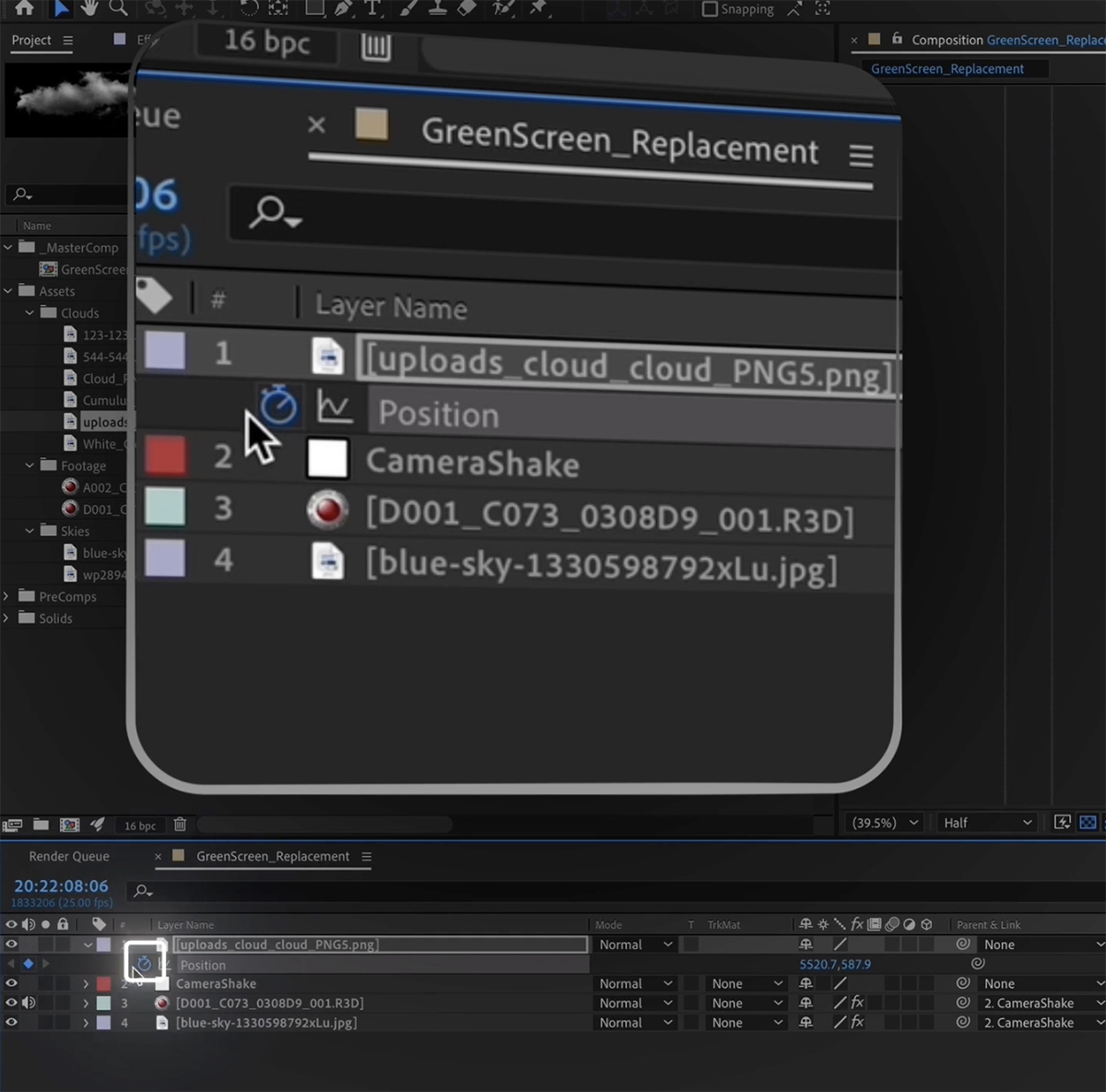Hide the CameraShake layer eye

click(x=11, y=983)
